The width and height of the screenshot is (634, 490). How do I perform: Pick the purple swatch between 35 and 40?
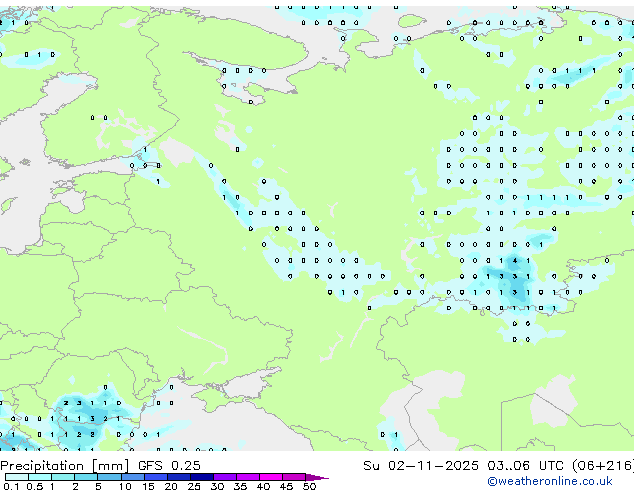247,477
